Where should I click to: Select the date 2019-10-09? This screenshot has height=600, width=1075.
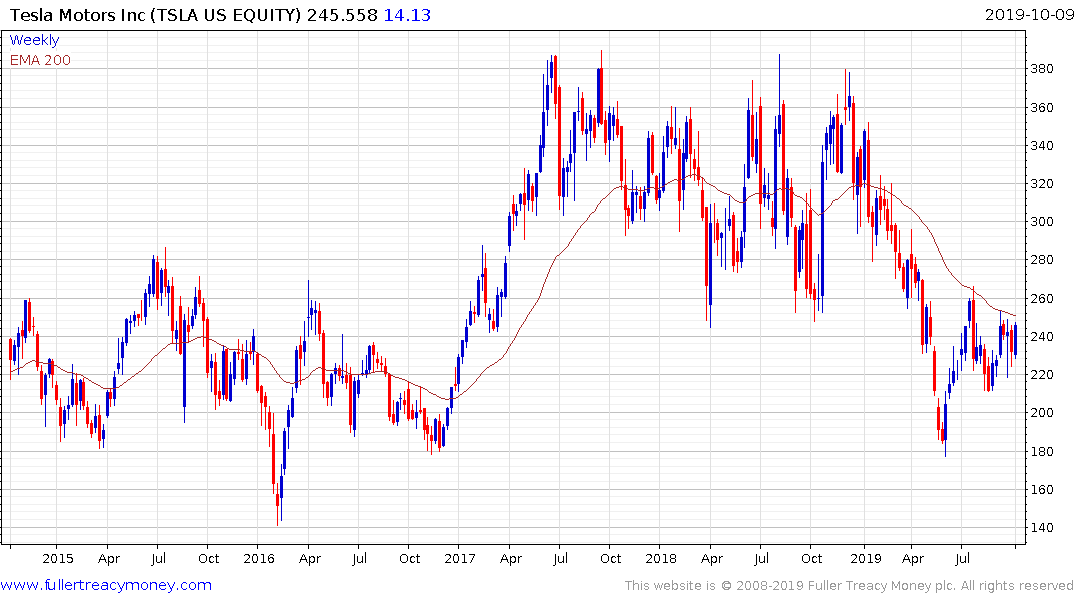1029,15
